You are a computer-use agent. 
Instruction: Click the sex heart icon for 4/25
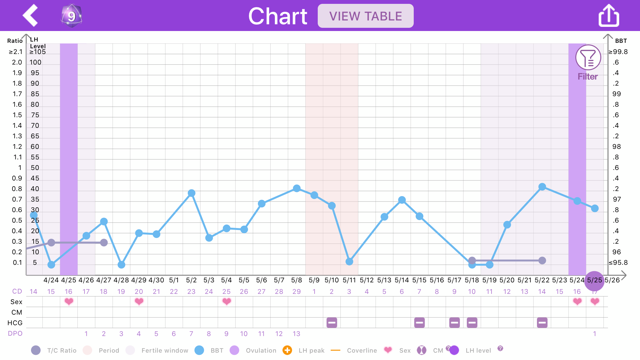[69, 302]
